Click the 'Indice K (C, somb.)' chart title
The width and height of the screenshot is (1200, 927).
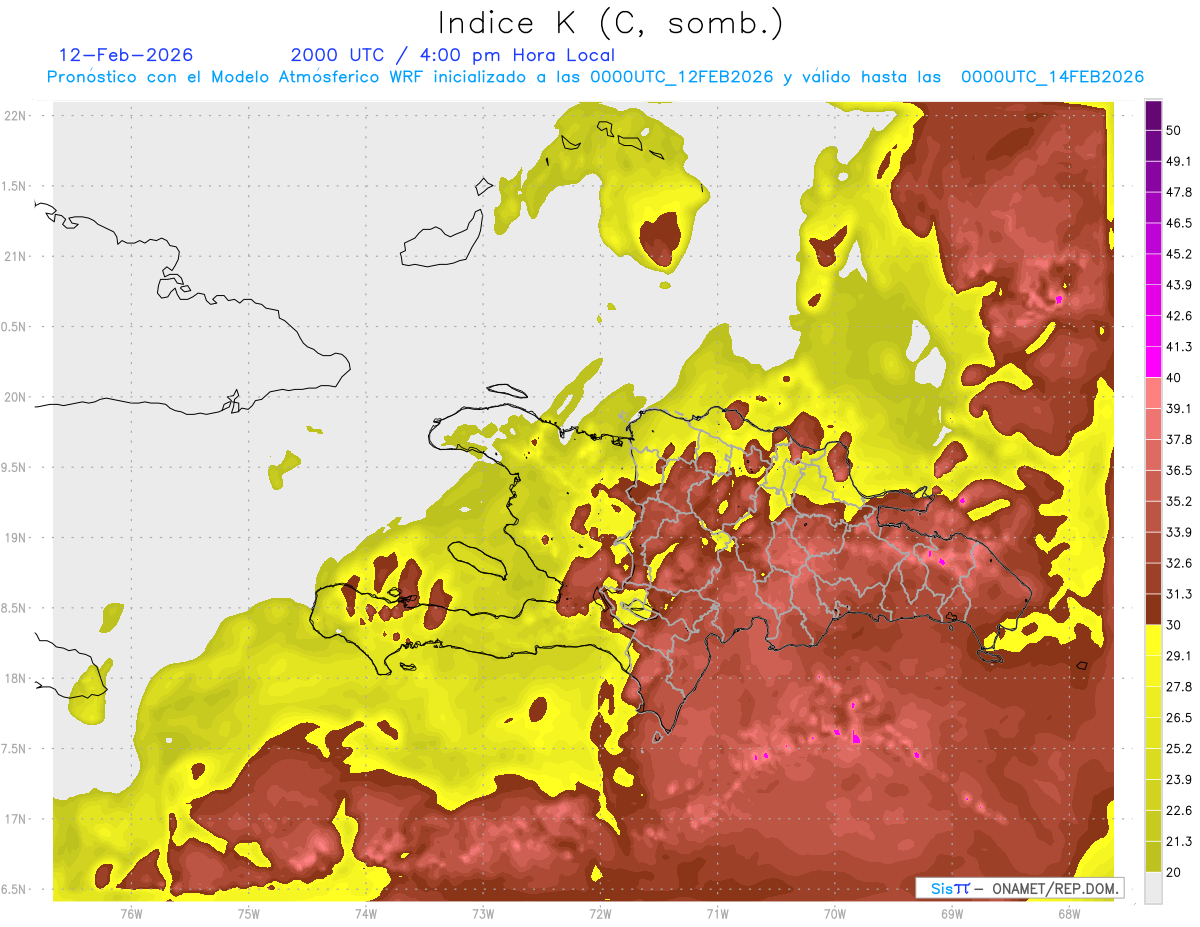[x=611, y=23]
